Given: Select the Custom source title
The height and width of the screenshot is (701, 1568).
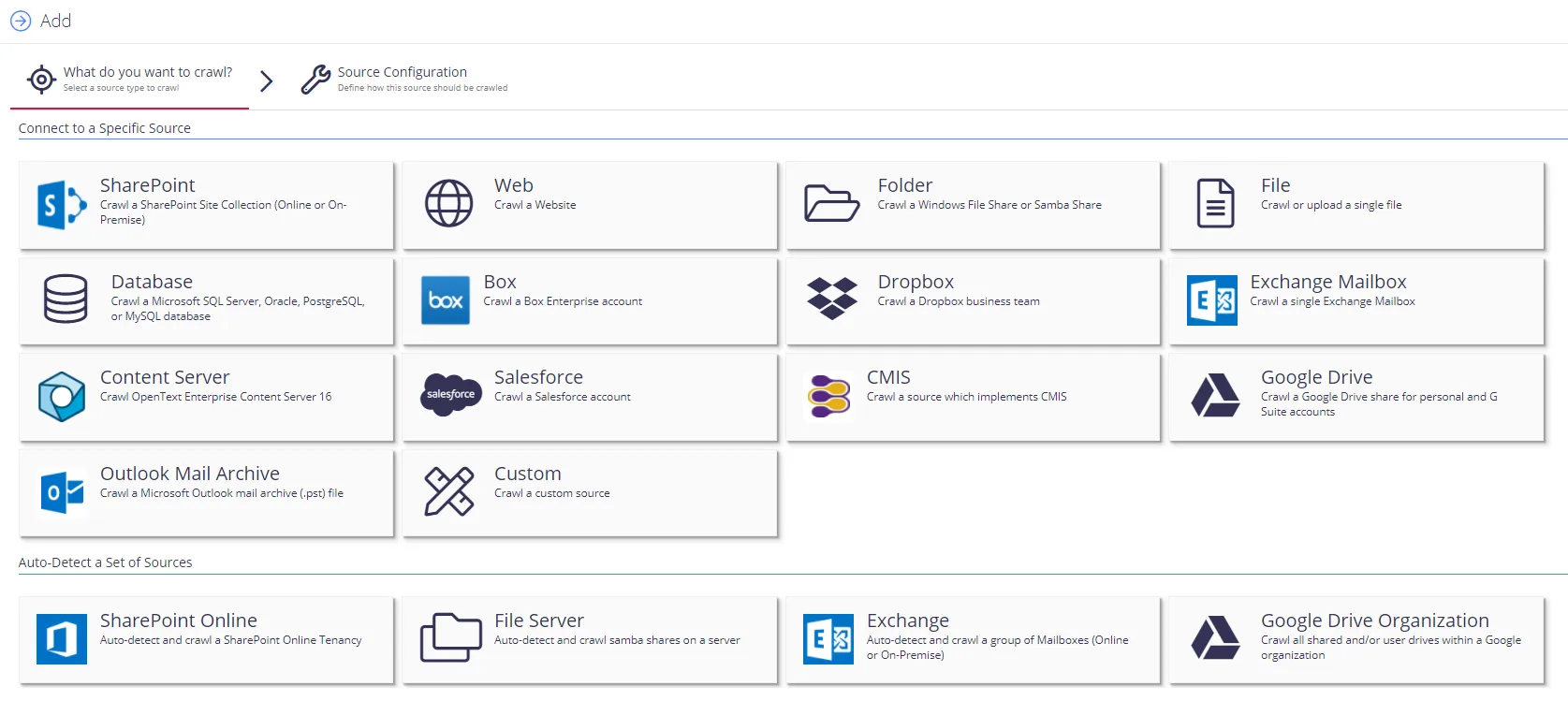Looking at the screenshot, I should tap(528, 474).
